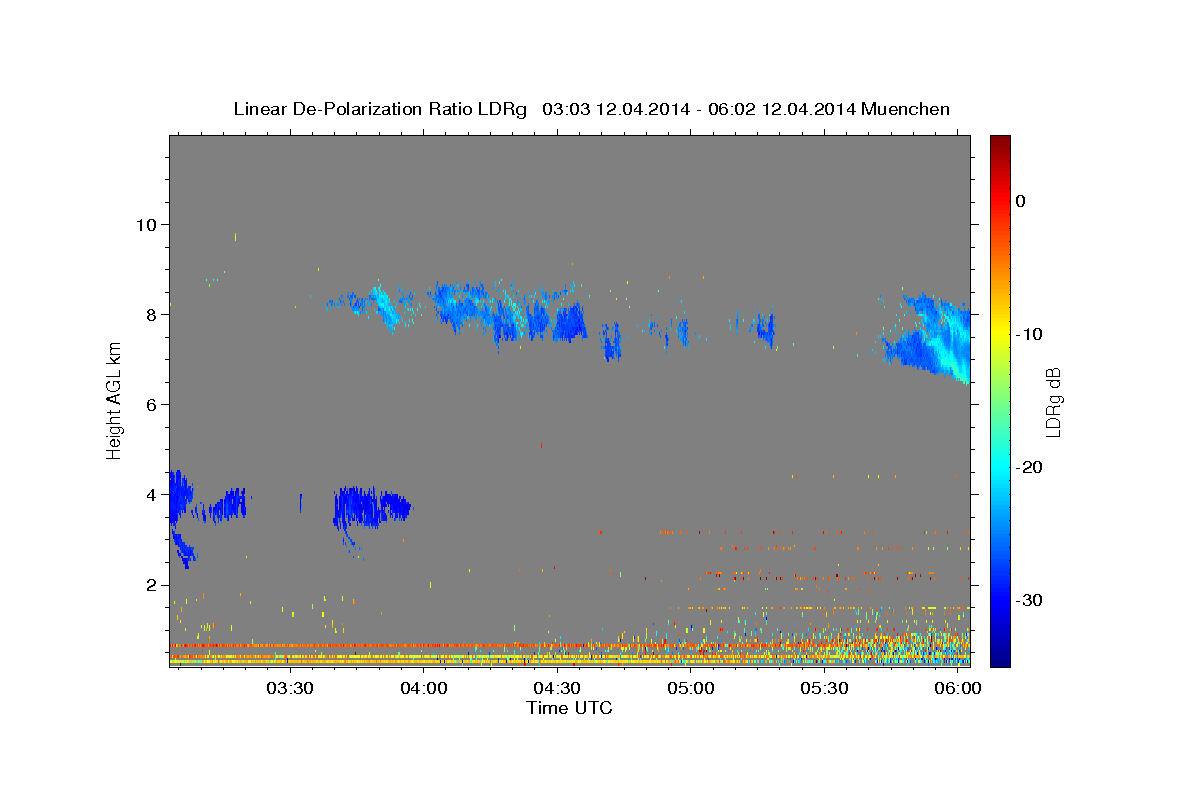Select the 06:00 time tick label
Image resolution: width=1200 pixels, height=800 pixels.
tap(957, 689)
